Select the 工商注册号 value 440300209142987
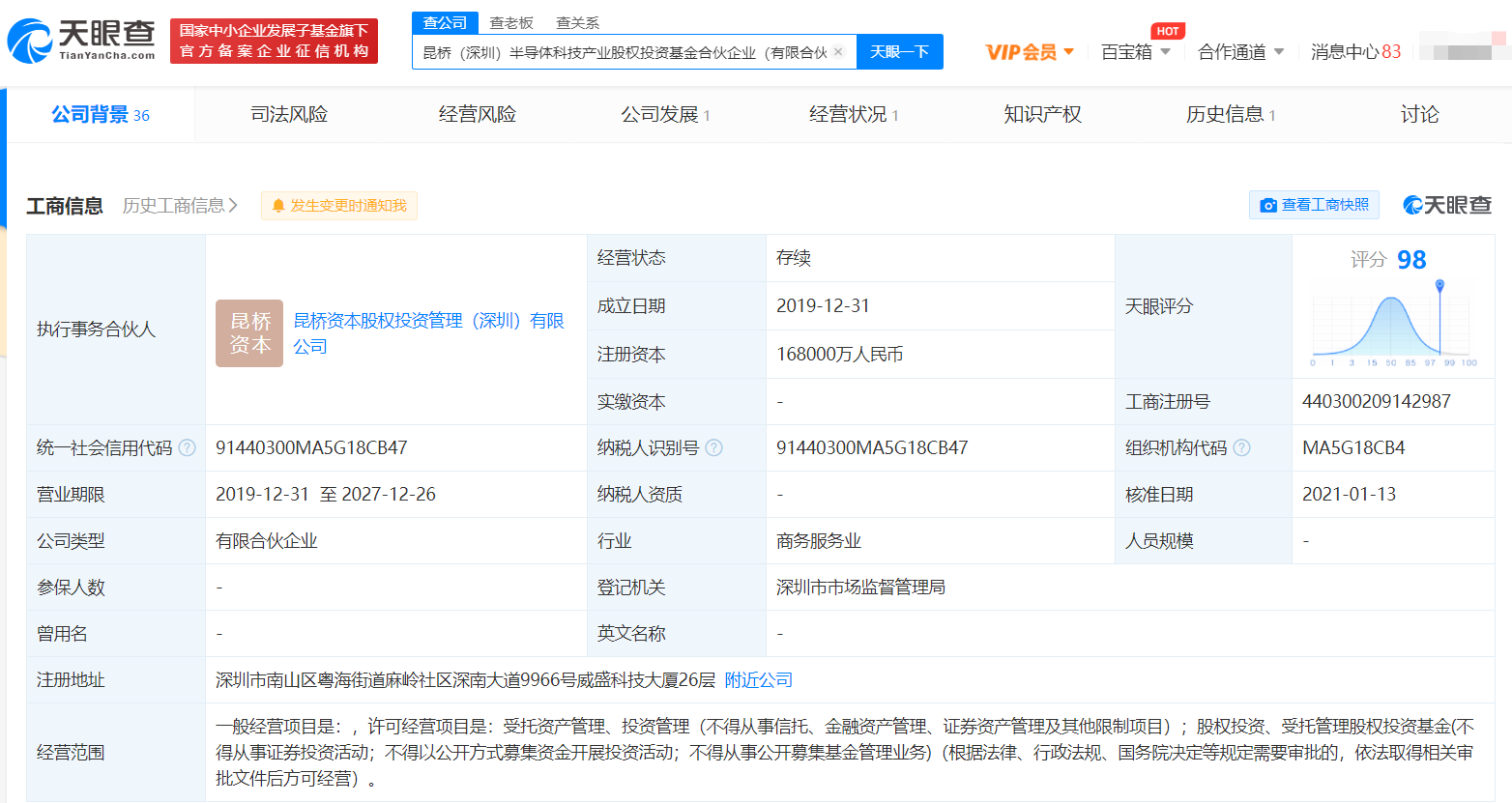This screenshot has width=1512, height=803. (1377, 402)
